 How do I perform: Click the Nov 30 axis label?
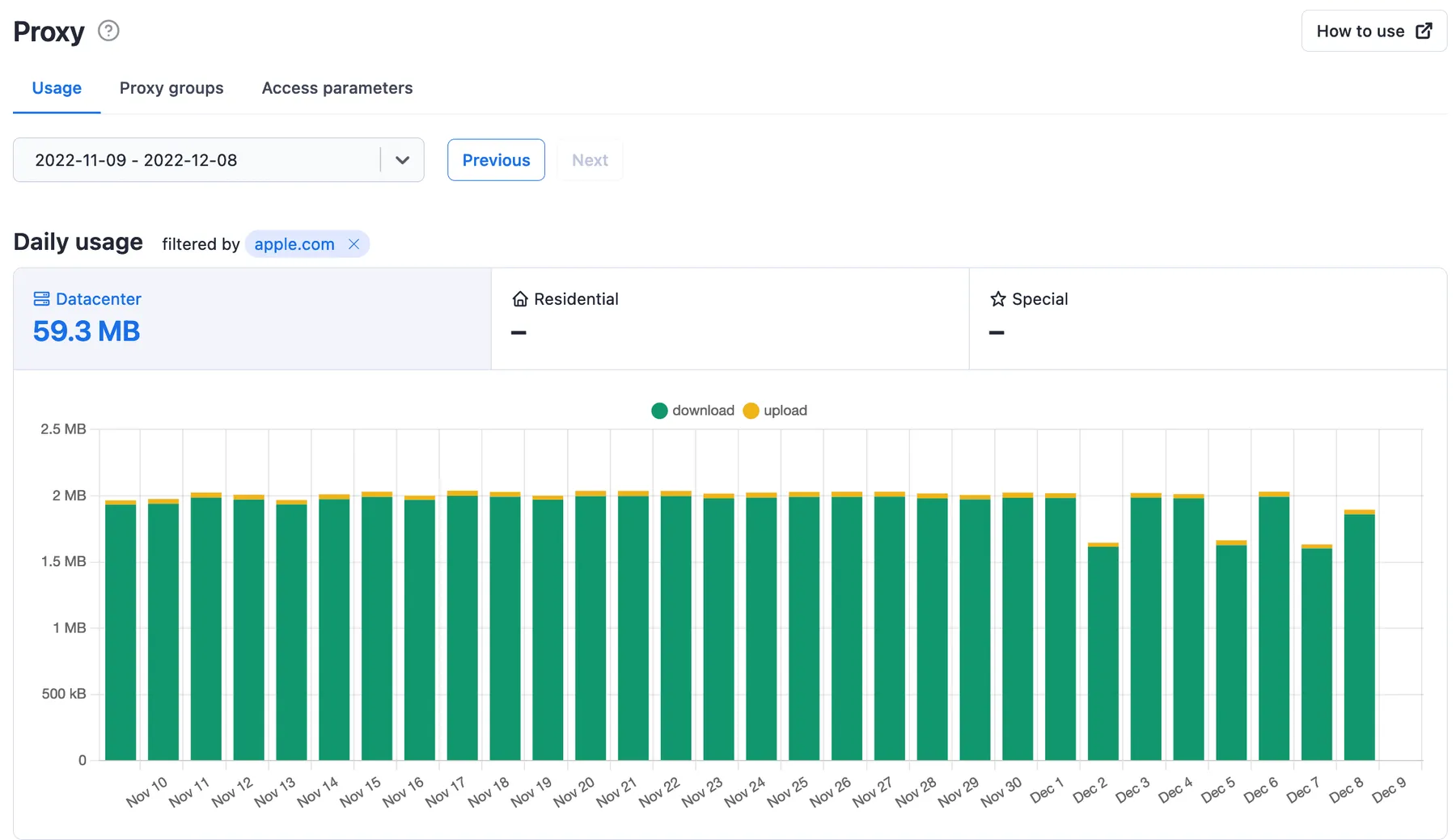click(x=1001, y=791)
